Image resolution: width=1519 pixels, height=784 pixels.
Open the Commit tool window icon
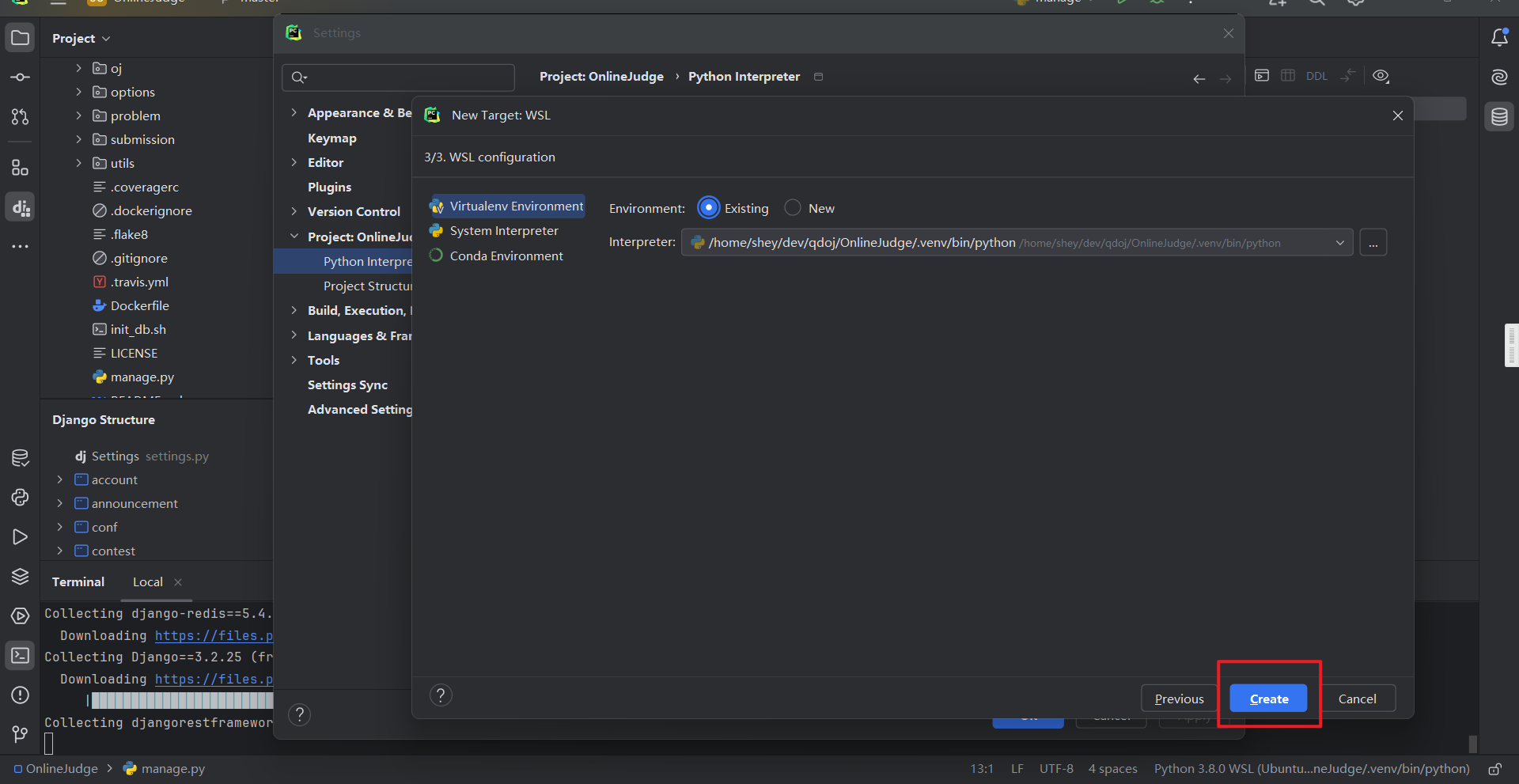pyautogui.click(x=21, y=78)
